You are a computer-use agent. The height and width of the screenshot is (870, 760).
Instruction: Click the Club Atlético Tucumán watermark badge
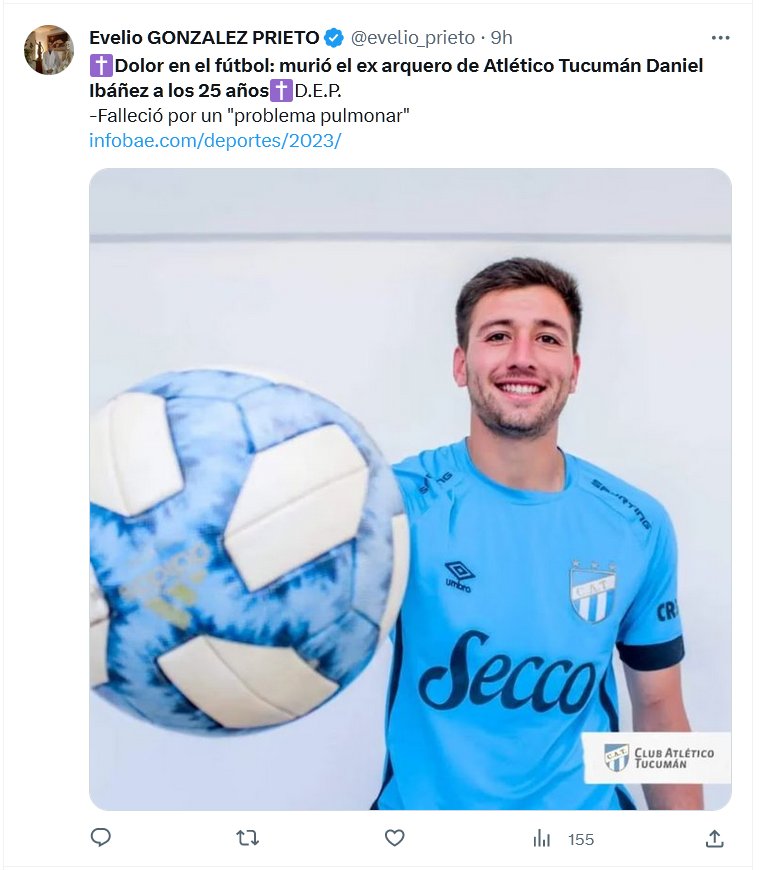[x=657, y=758]
